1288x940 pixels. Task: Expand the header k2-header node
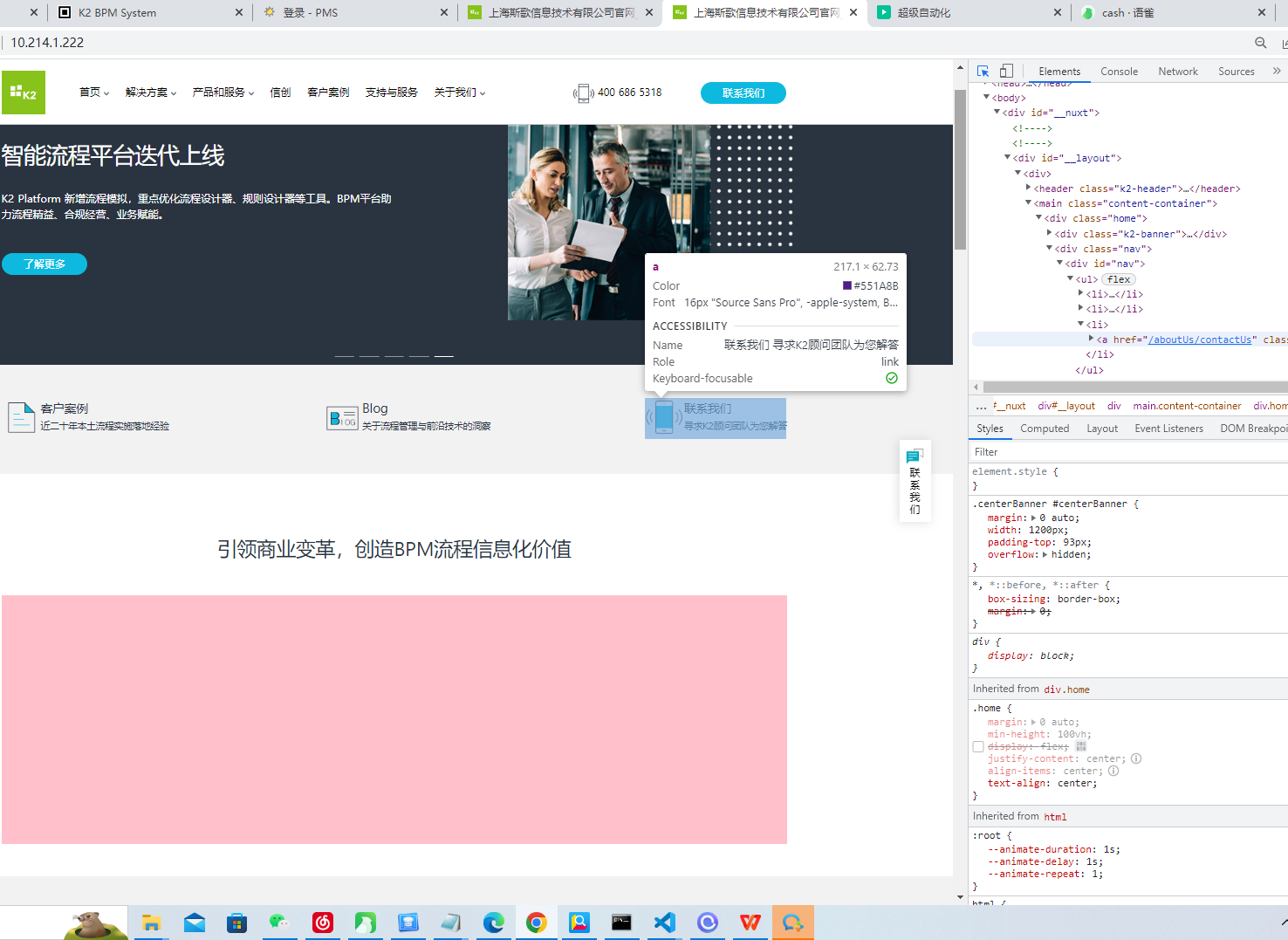click(x=1029, y=188)
